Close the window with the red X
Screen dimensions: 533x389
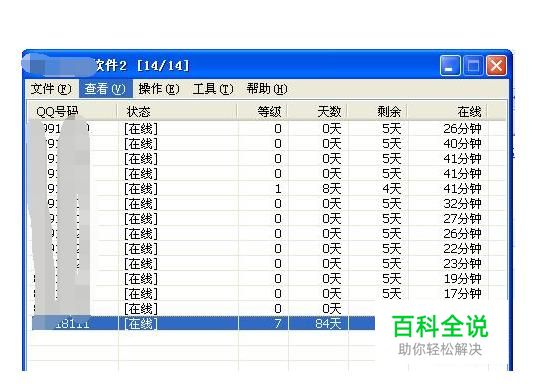(496, 65)
